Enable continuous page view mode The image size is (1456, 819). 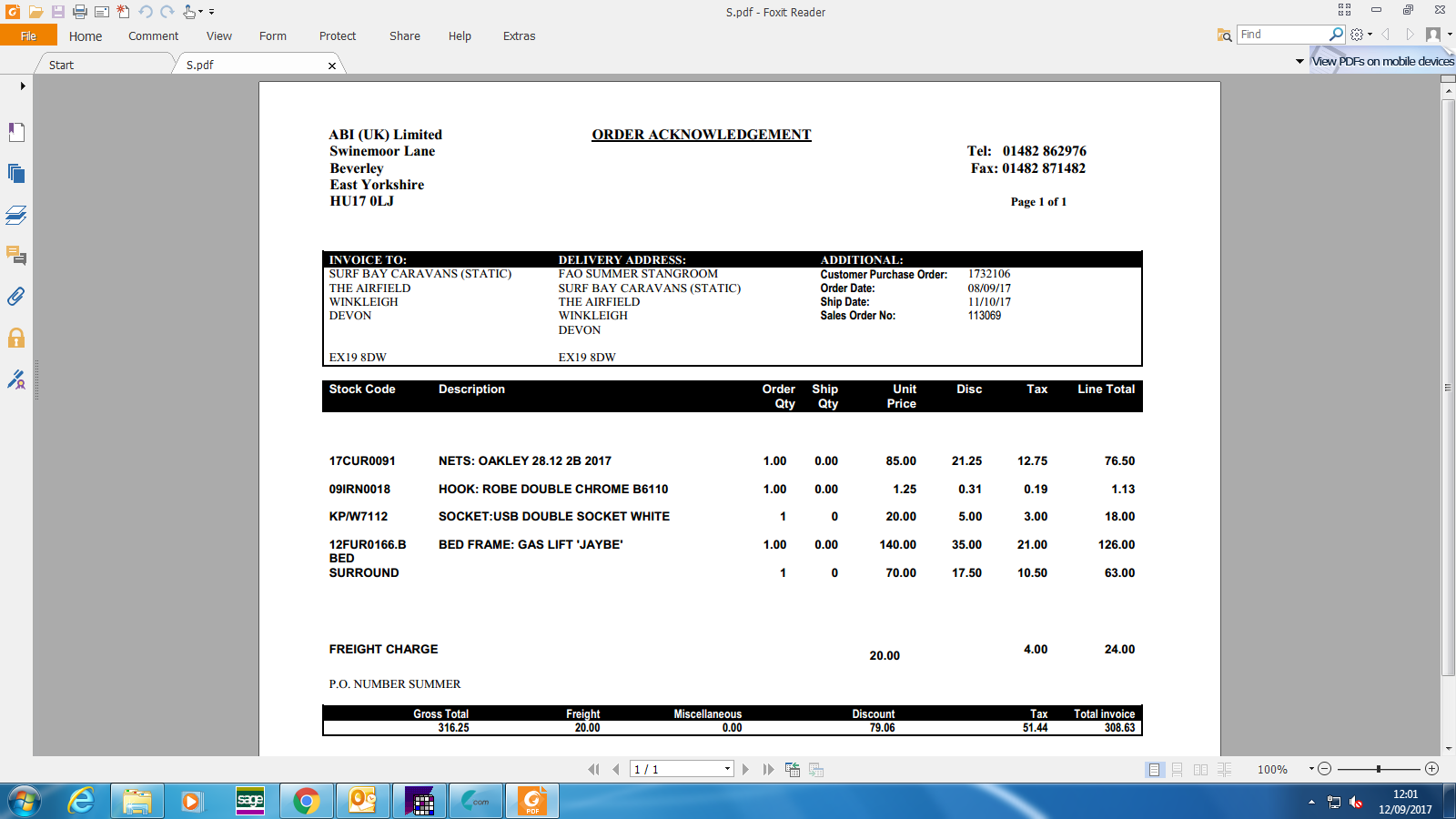click(x=1177, y=770)
